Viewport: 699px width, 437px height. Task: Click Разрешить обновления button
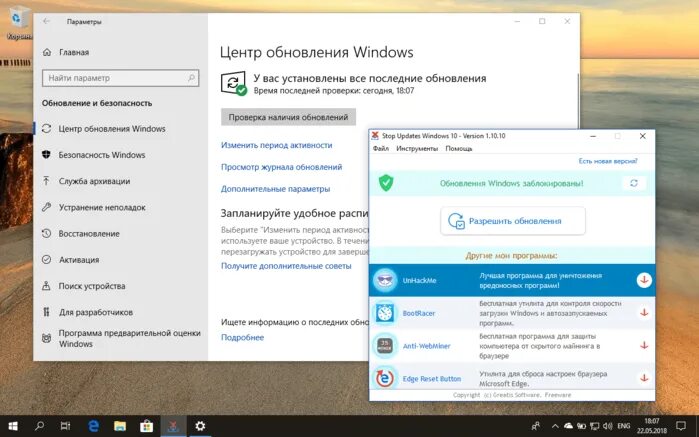[513, 221]
